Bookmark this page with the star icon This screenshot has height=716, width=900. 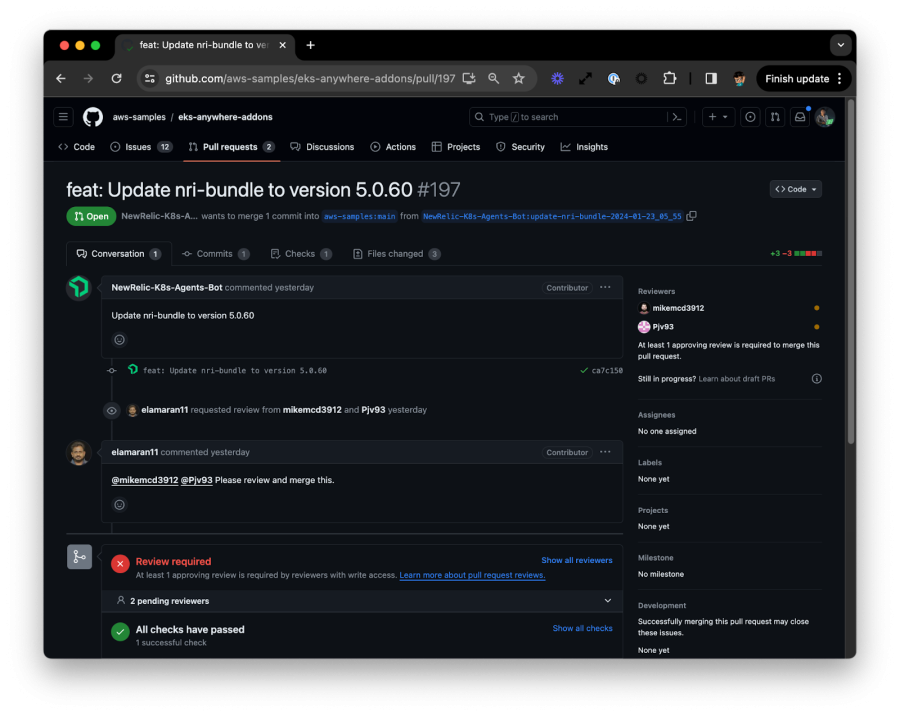[x=519, y=78]
